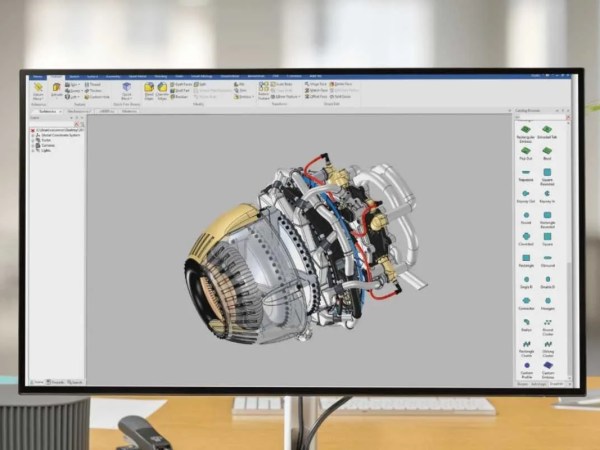Choose the Custom Emboss catalog item
600x450 pixels.
pyautogui.click(x=548, y=370)
